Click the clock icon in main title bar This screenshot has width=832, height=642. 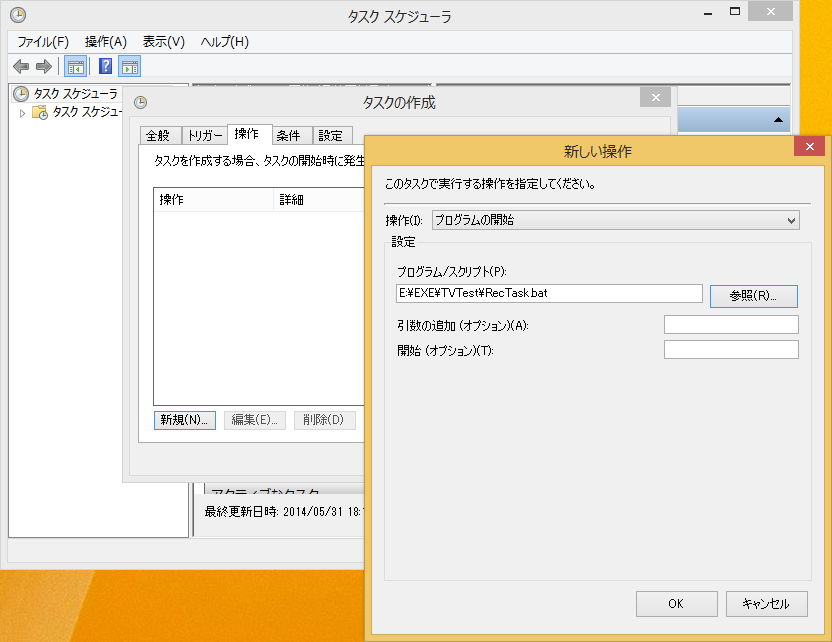click(18, 15)
